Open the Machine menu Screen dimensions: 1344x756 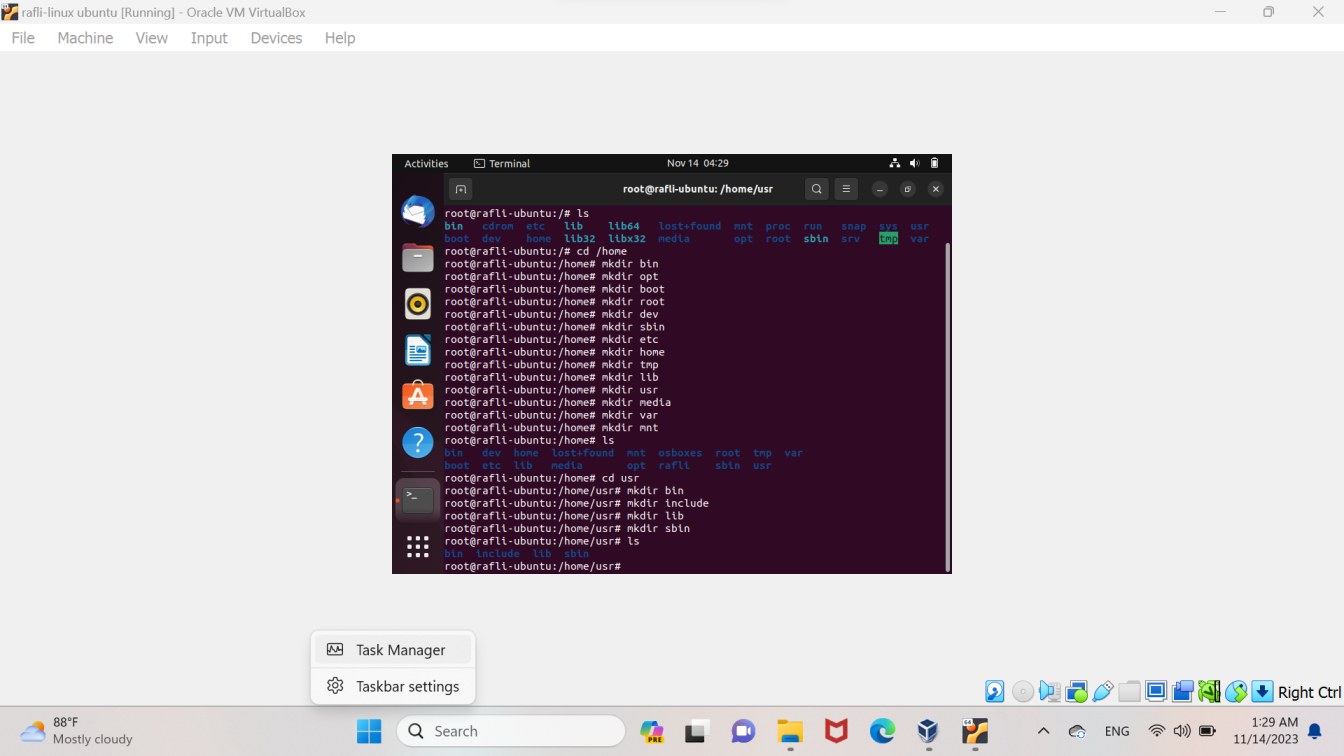pyautogui.click(x=85, y=38)
